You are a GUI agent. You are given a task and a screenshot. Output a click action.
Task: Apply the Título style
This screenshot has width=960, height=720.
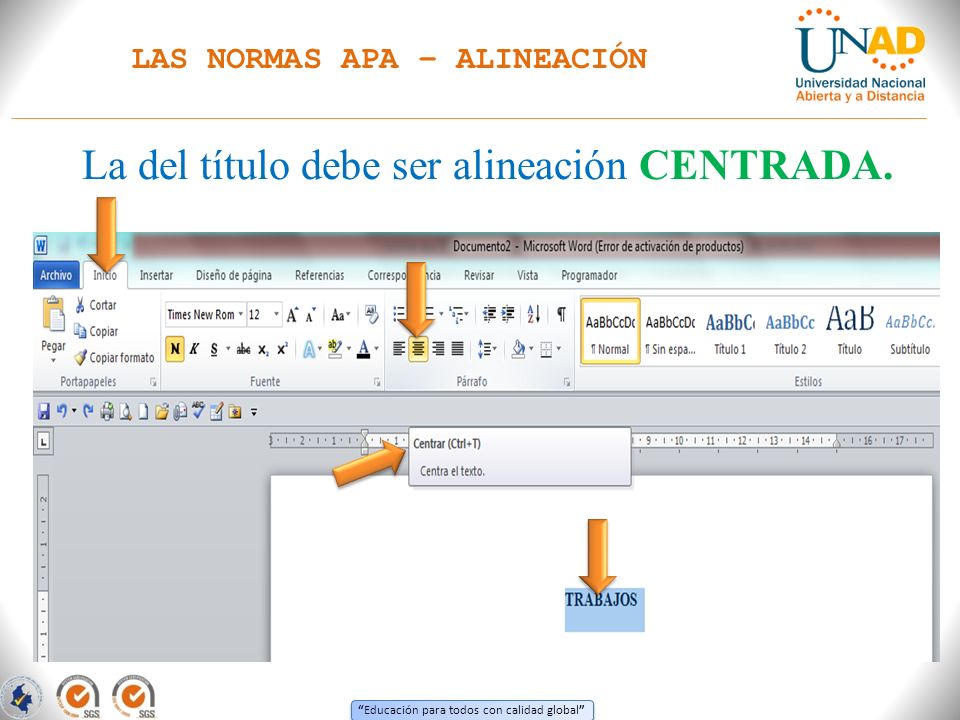(x=849, y=332)
